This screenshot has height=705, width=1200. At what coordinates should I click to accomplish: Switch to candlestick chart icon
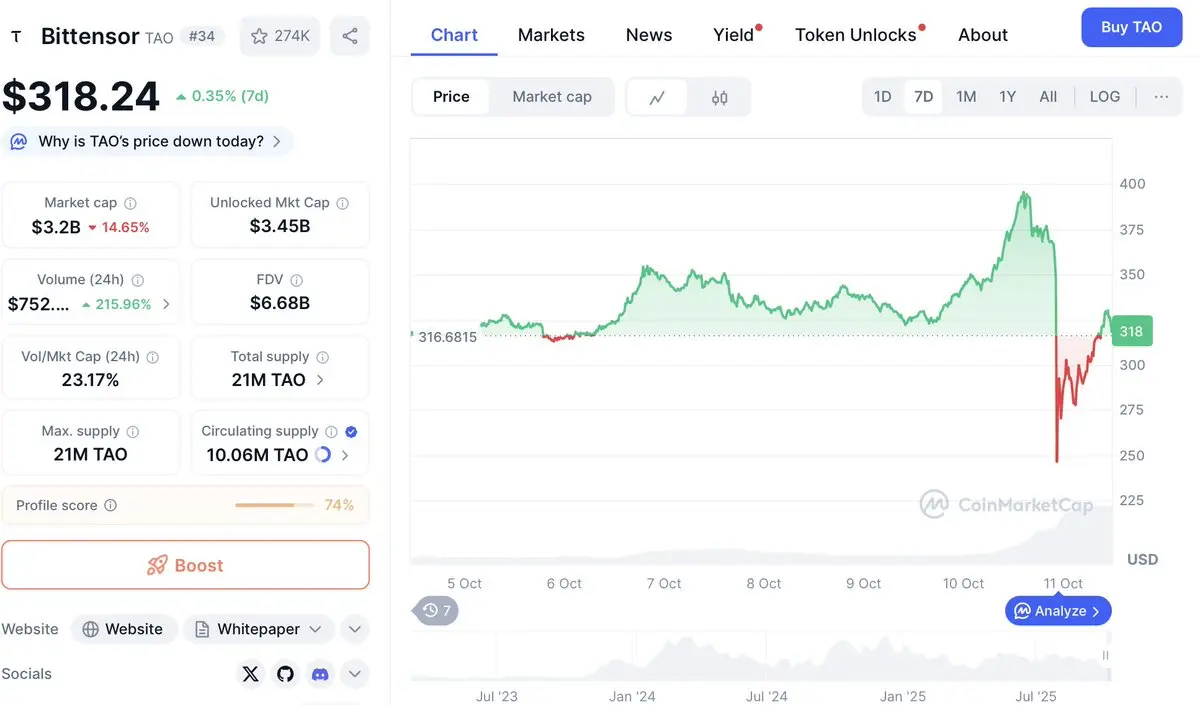(x=720, y=97)
